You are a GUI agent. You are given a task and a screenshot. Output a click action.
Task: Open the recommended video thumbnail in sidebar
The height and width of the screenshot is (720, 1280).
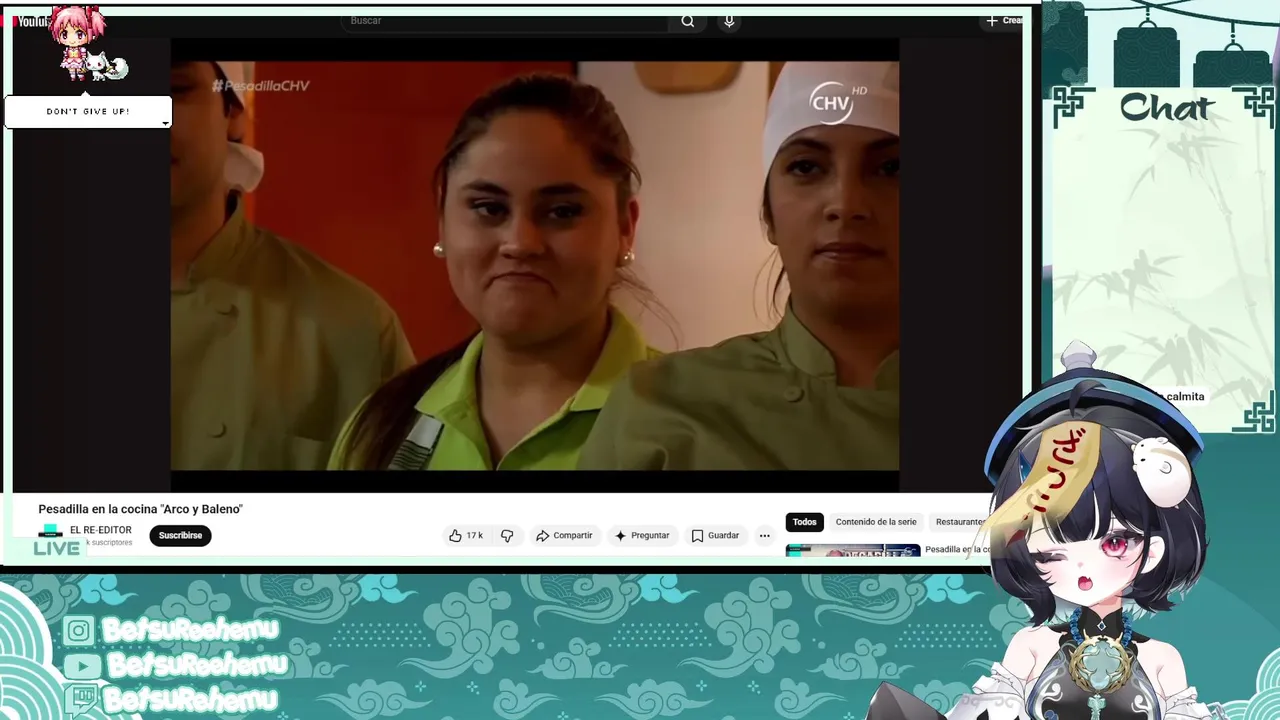[x=853, y=550]
